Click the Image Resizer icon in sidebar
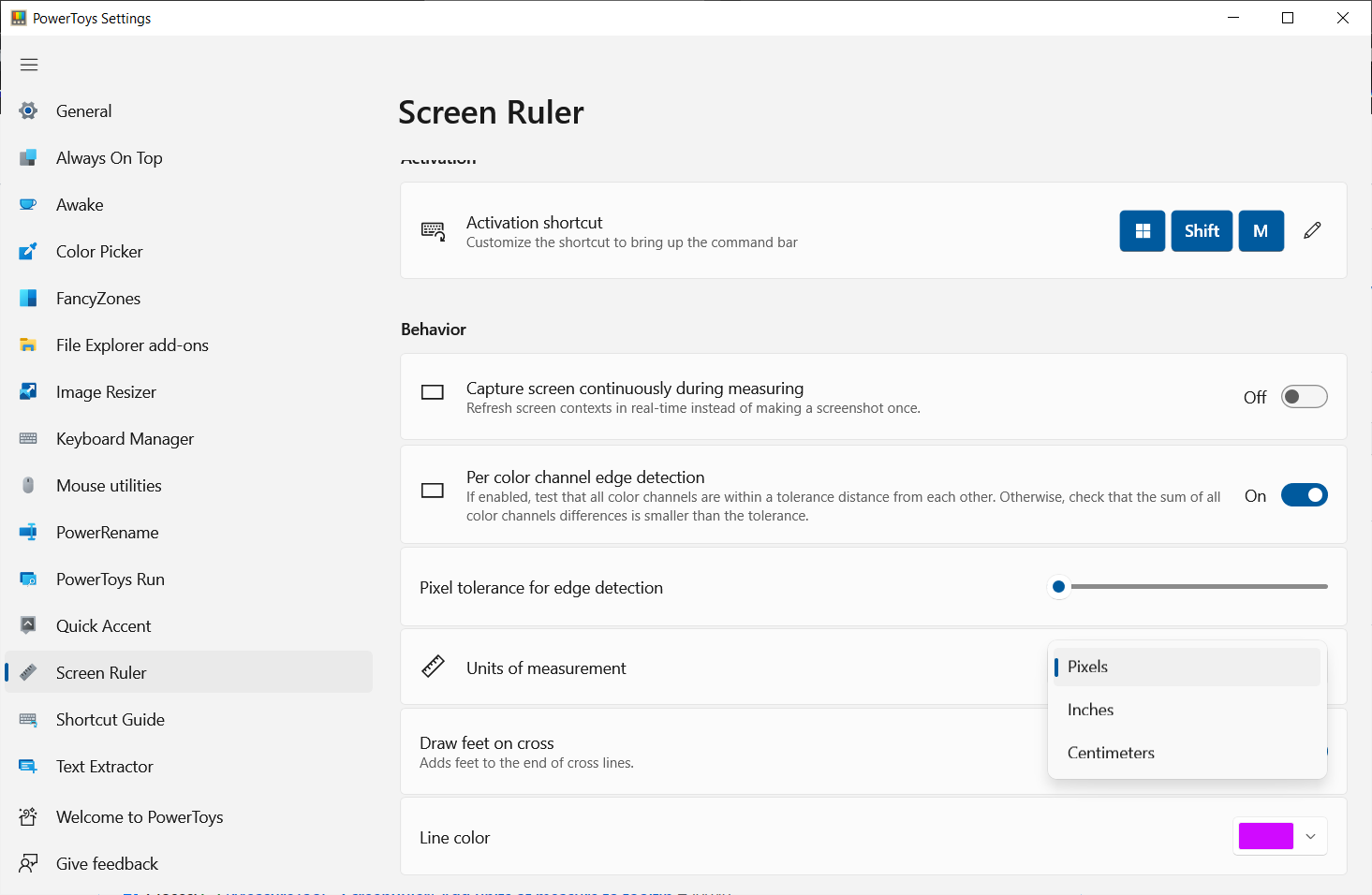Viewport: 1372px width, 895px height. tap(28, 391)
